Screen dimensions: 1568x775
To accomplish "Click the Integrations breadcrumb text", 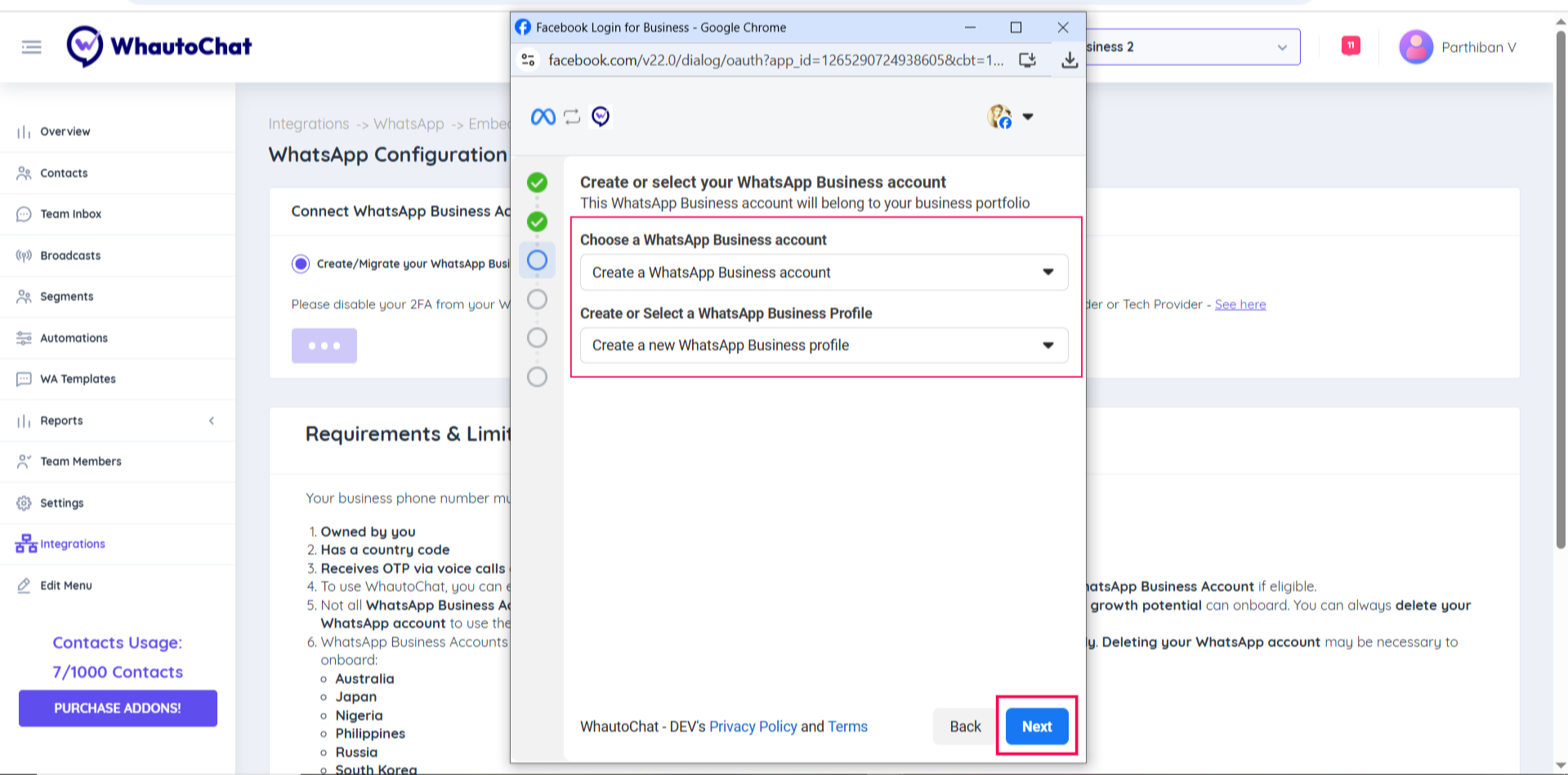I will (309, 124).
